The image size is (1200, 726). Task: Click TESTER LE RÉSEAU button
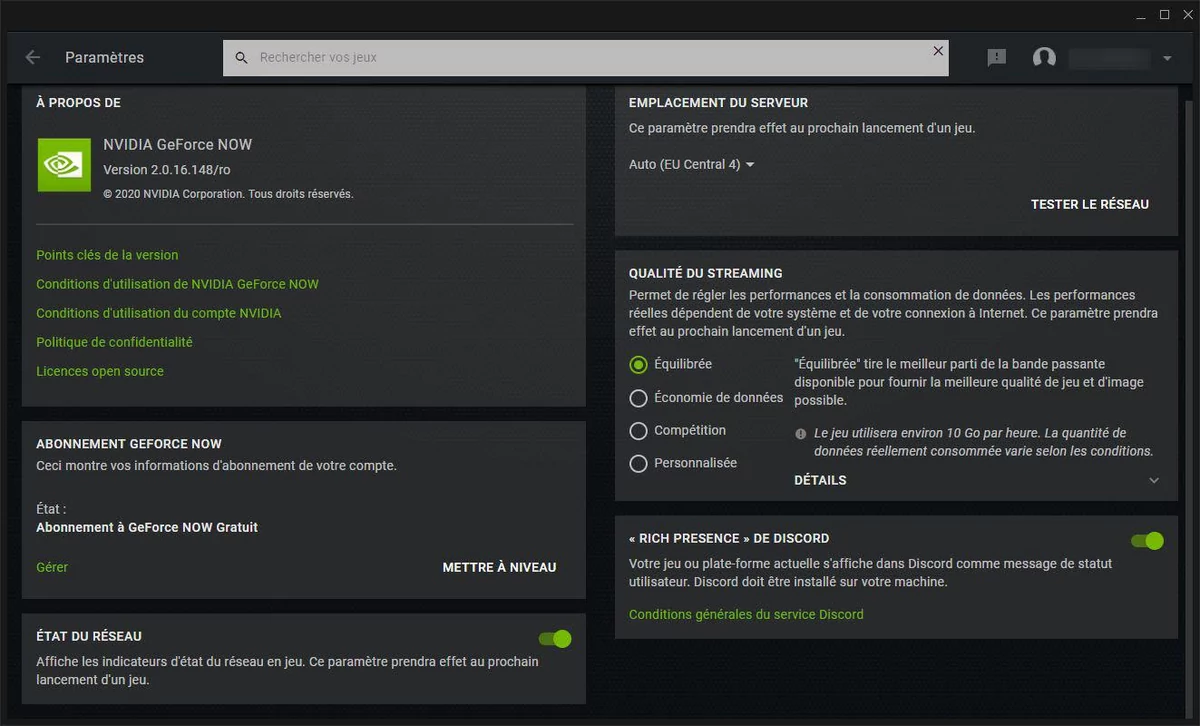point(1090,204)
